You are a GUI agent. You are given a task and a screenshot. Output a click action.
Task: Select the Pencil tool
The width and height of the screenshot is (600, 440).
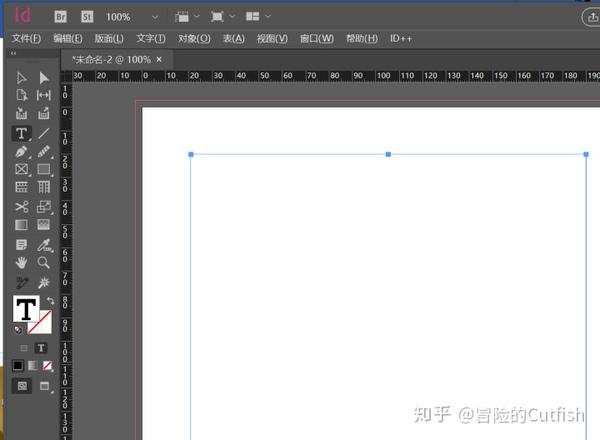pyautogui.click(x=44, y=152)
